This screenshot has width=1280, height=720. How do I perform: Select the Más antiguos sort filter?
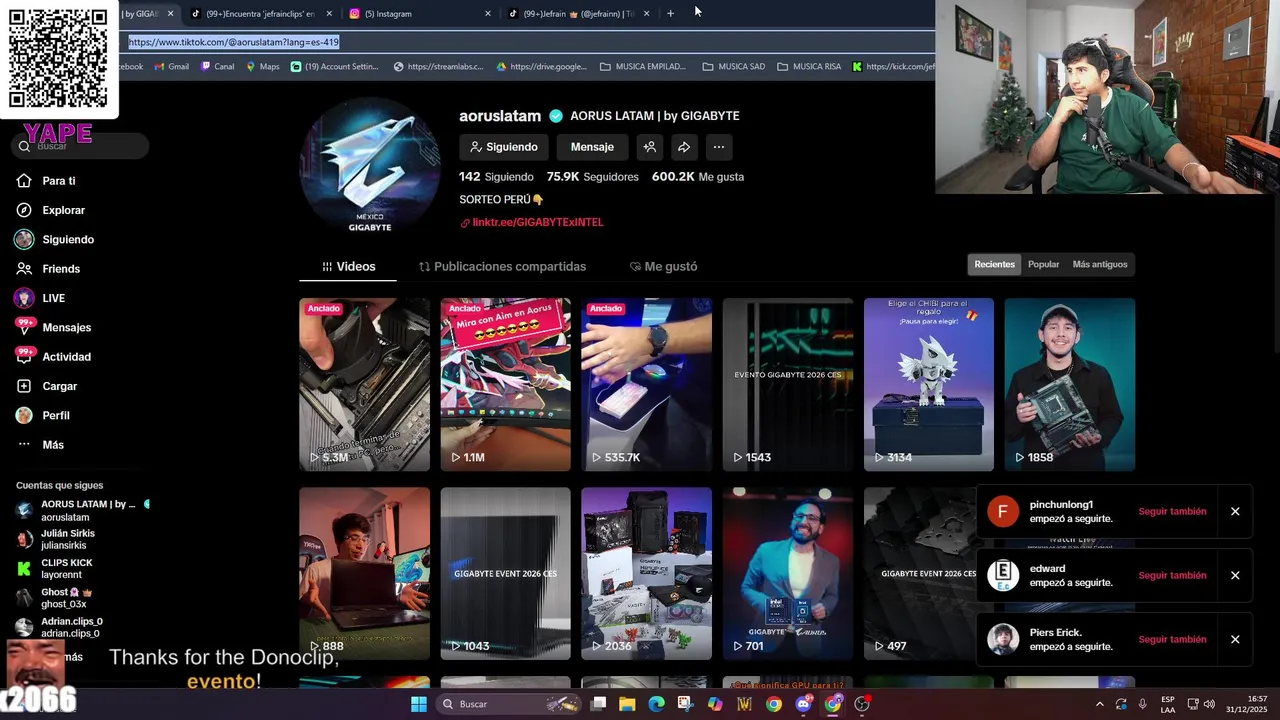click(x=1099, y=264)
